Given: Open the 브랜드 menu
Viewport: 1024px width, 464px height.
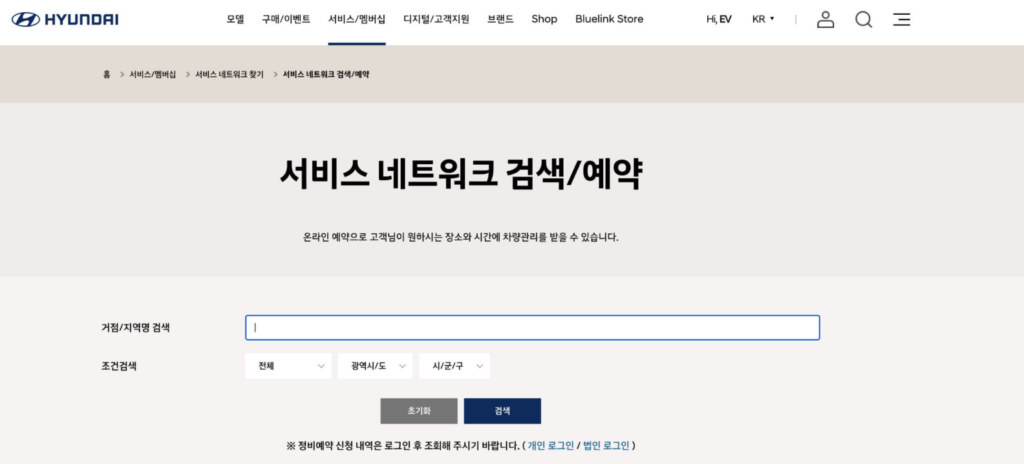Looking at the screenshot, I should (500, 20).
